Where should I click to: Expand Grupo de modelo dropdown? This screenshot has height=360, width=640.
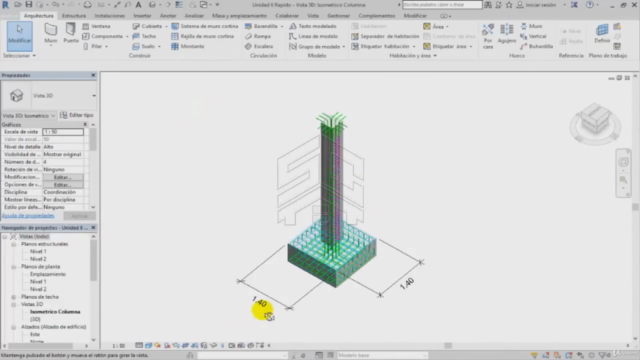coord(344,47)
